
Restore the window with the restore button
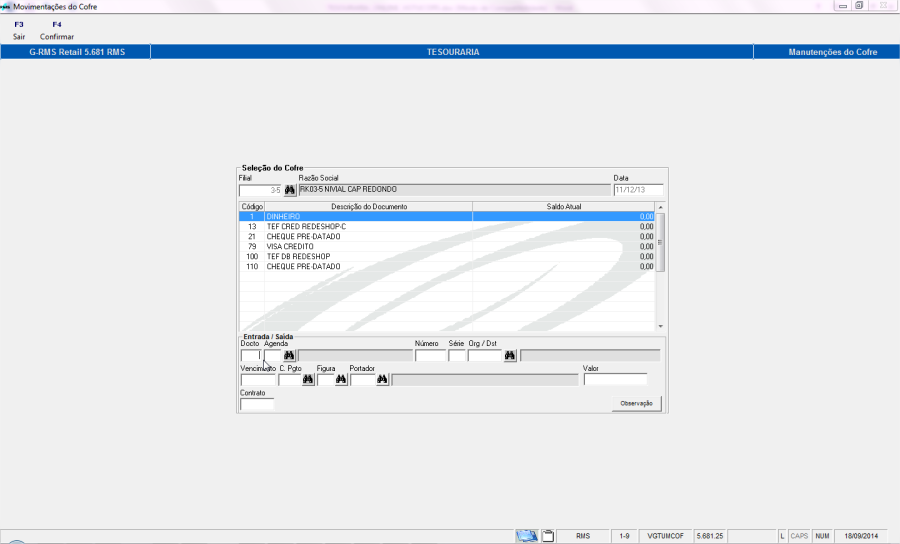click(859, 6)
